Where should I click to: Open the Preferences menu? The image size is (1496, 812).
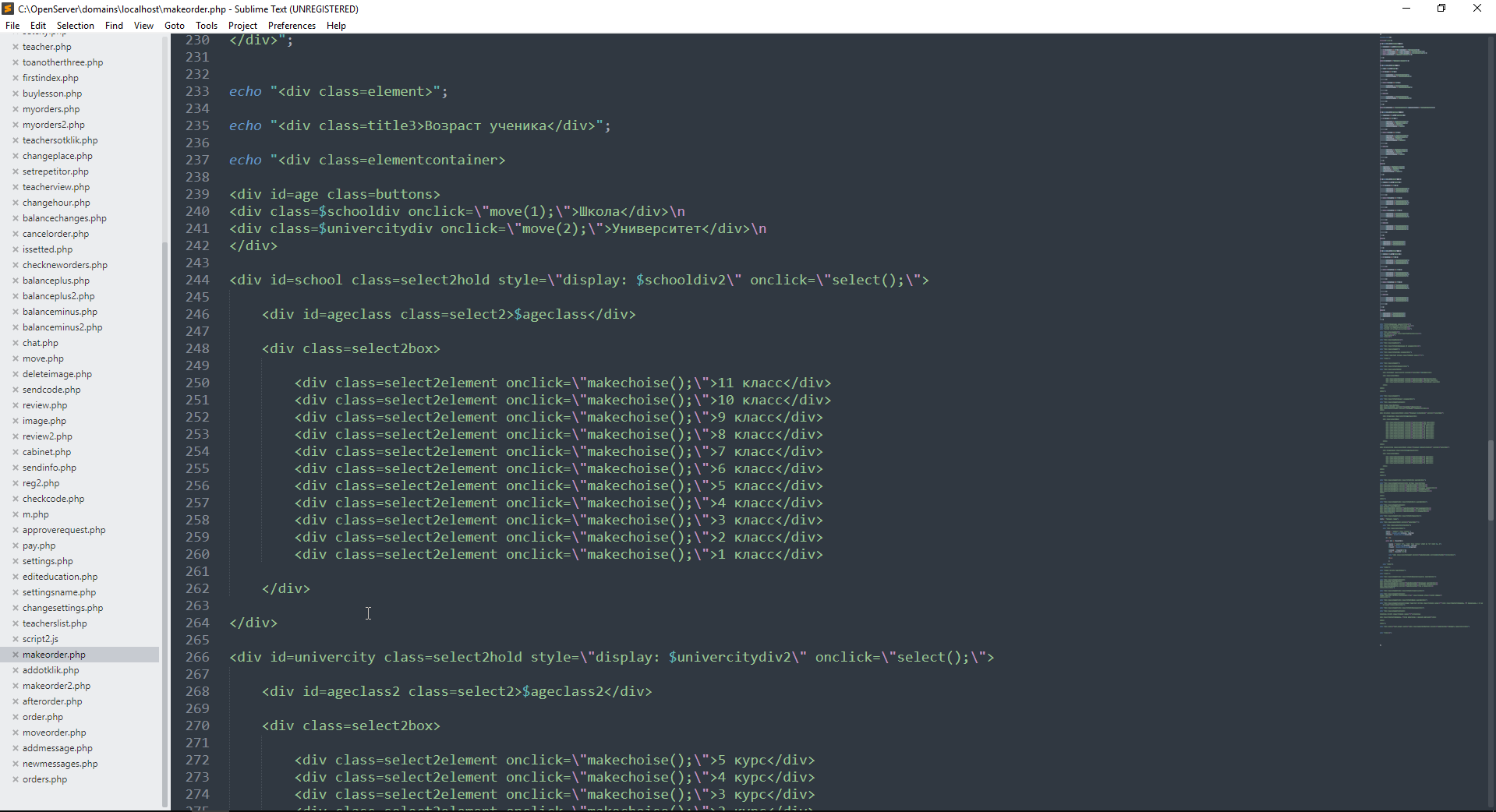coord(292,26)
